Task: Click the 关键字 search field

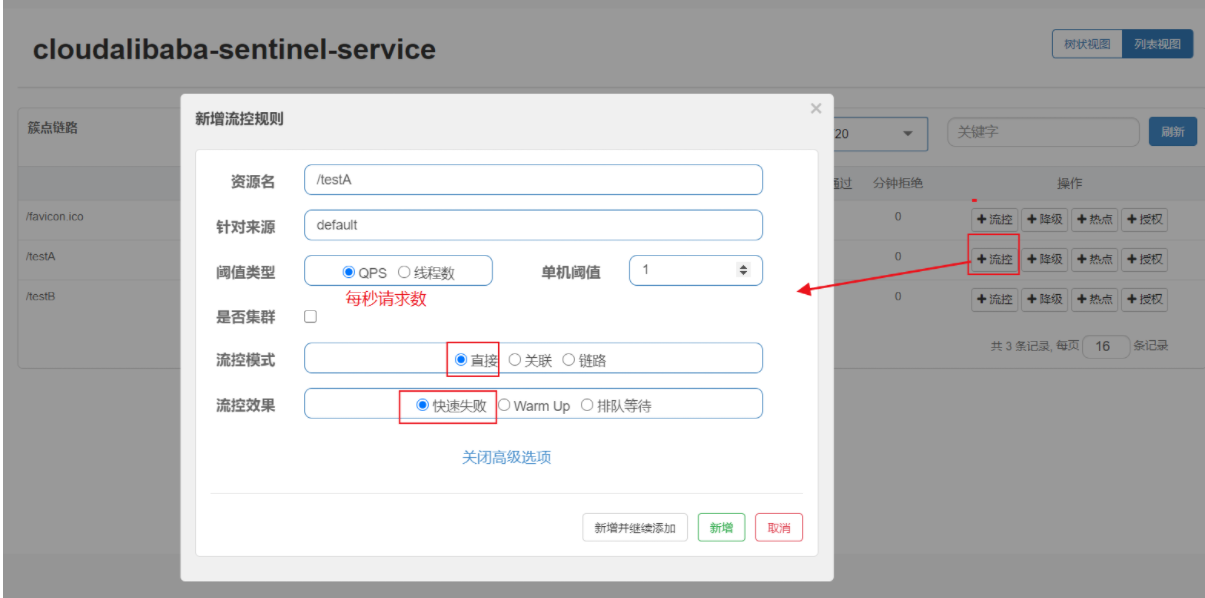Action: 1043,132
